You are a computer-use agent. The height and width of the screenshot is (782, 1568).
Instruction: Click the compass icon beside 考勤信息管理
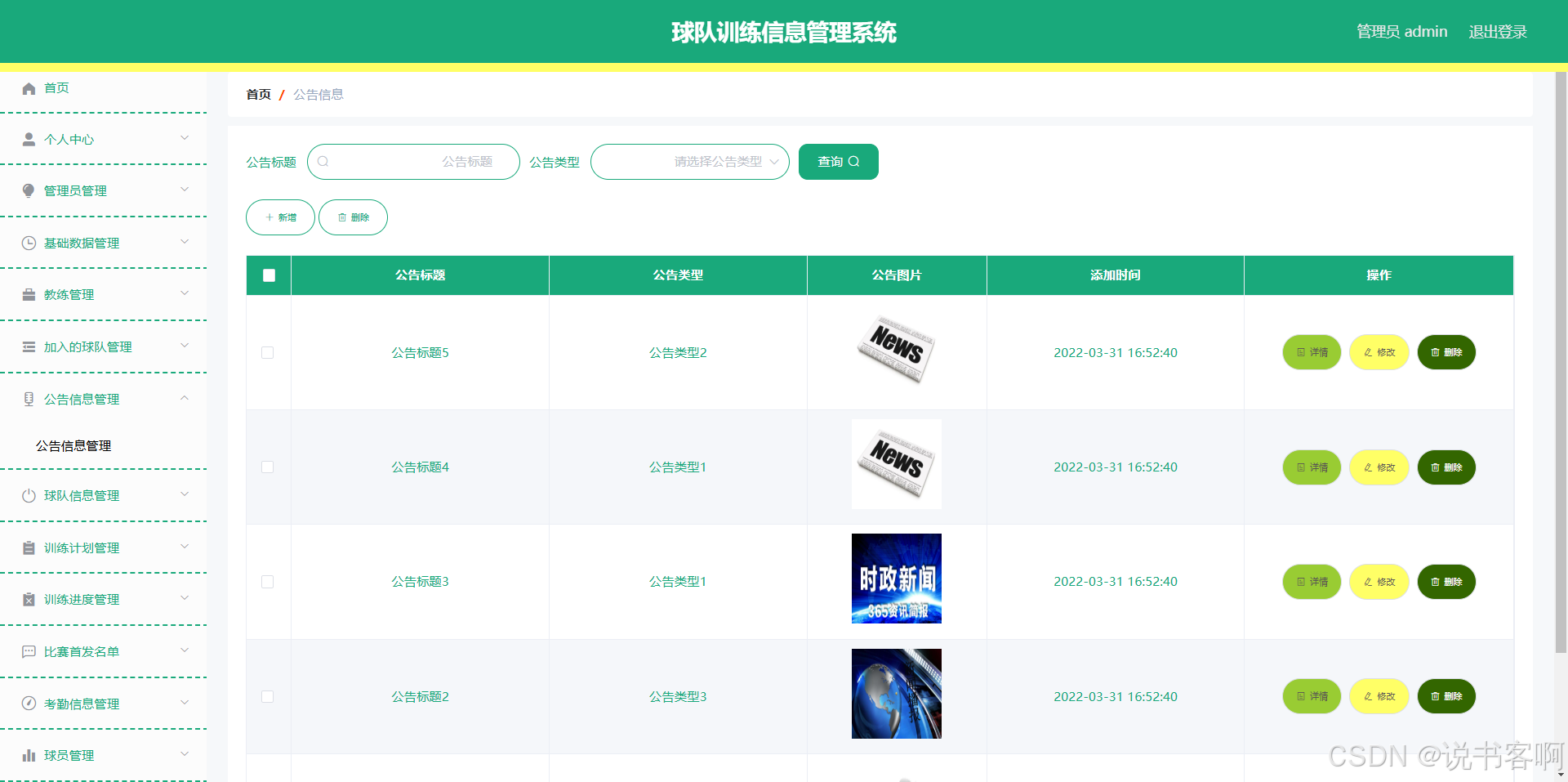[x=29, y=704]
